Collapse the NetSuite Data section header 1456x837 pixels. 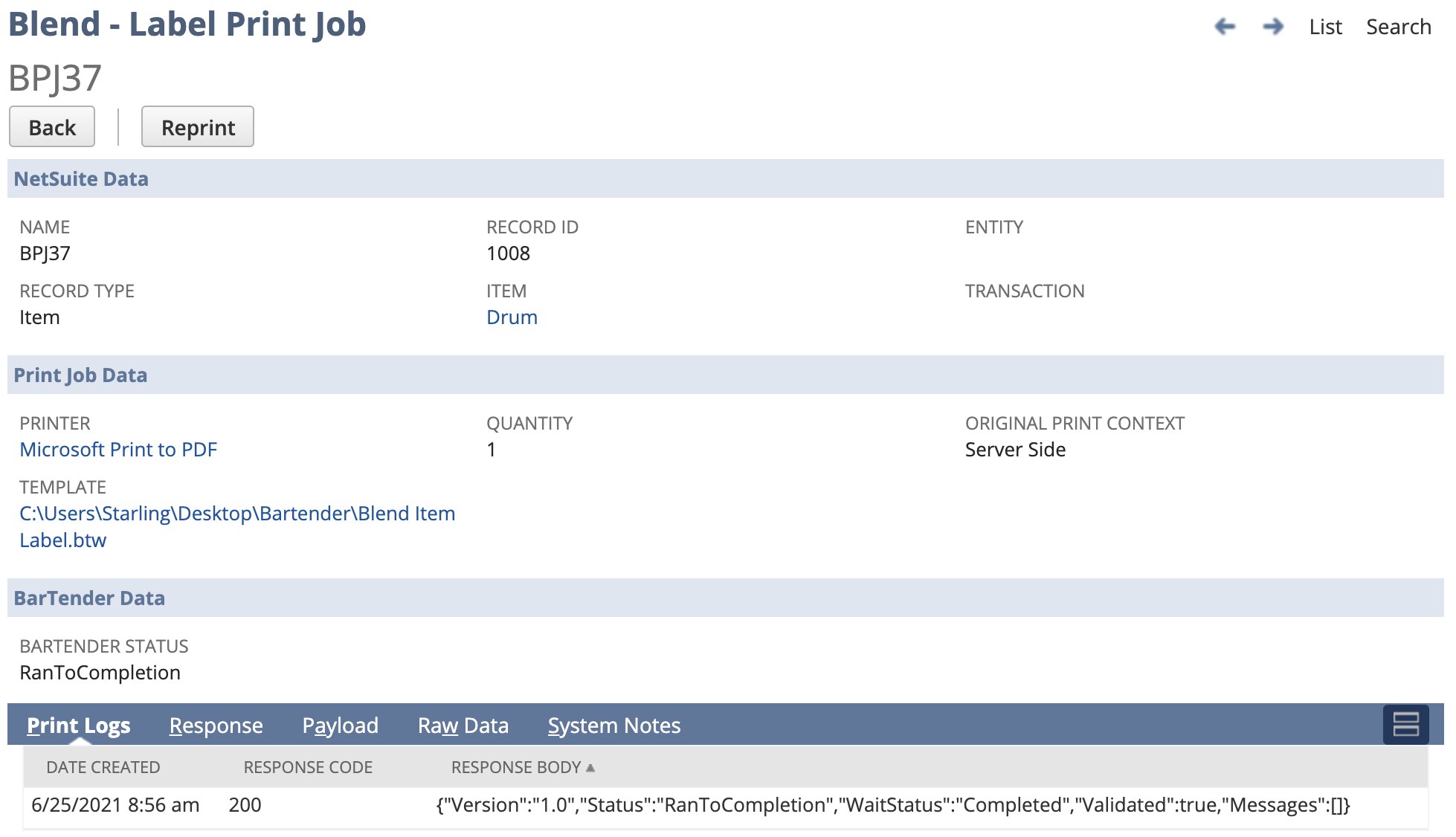coord(81,179)
